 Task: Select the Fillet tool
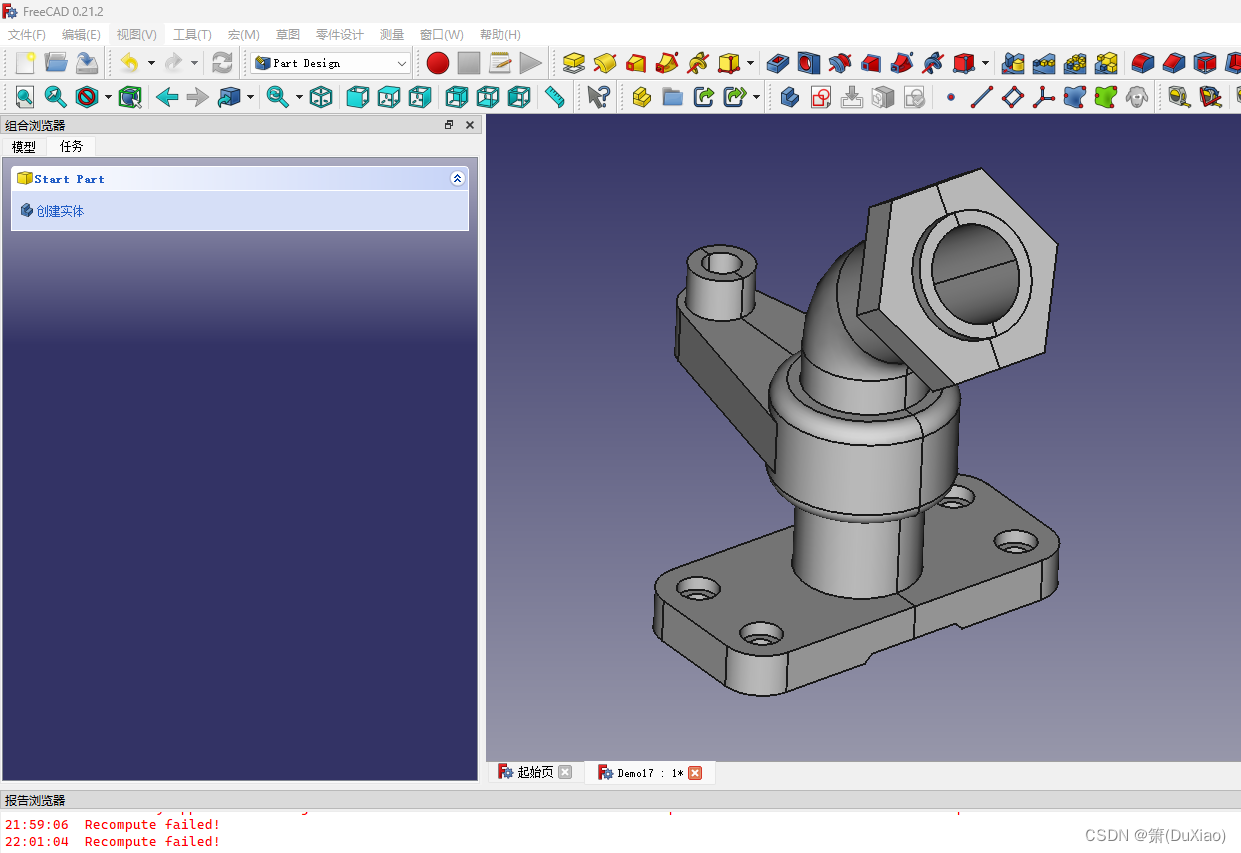pos(1143,63)
